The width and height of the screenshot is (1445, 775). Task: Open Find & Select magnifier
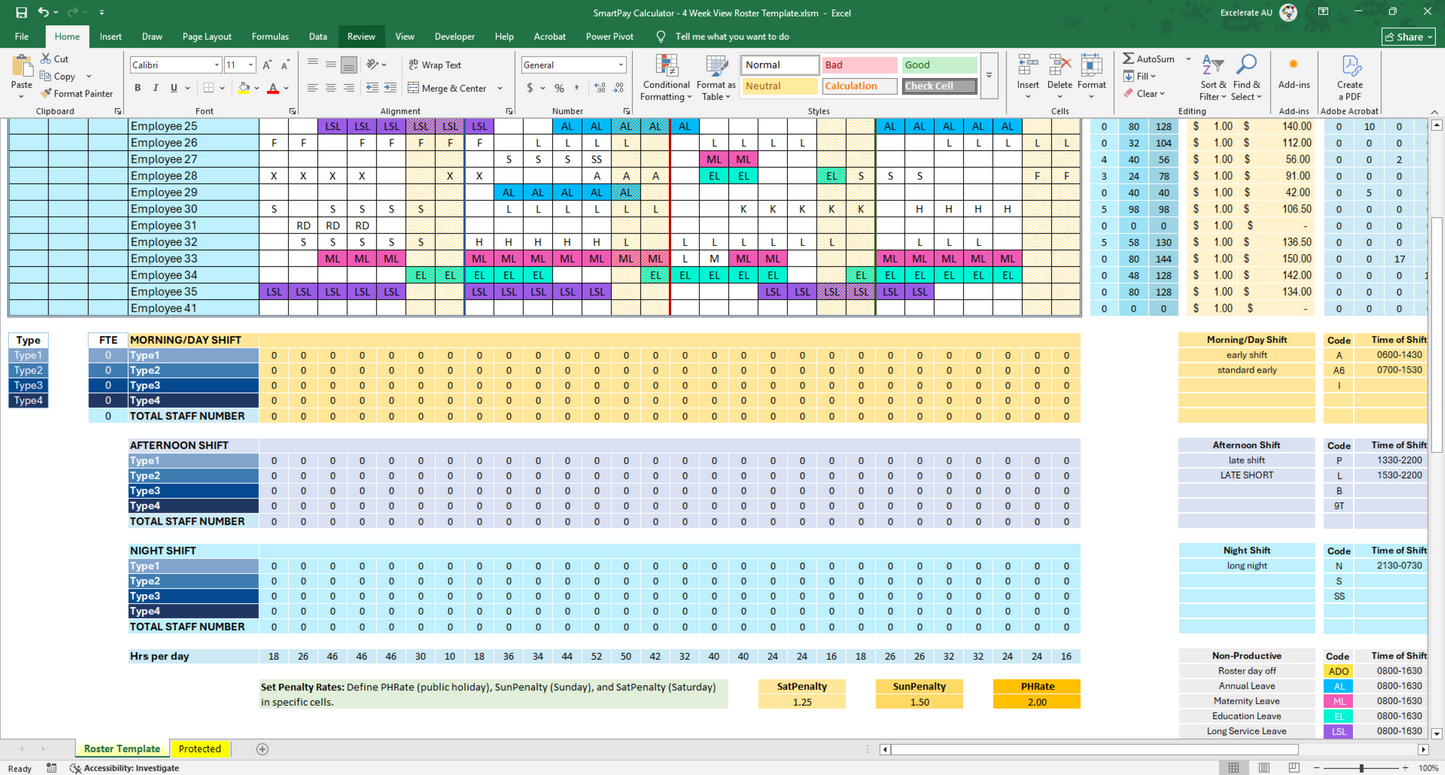point(1246,77)
